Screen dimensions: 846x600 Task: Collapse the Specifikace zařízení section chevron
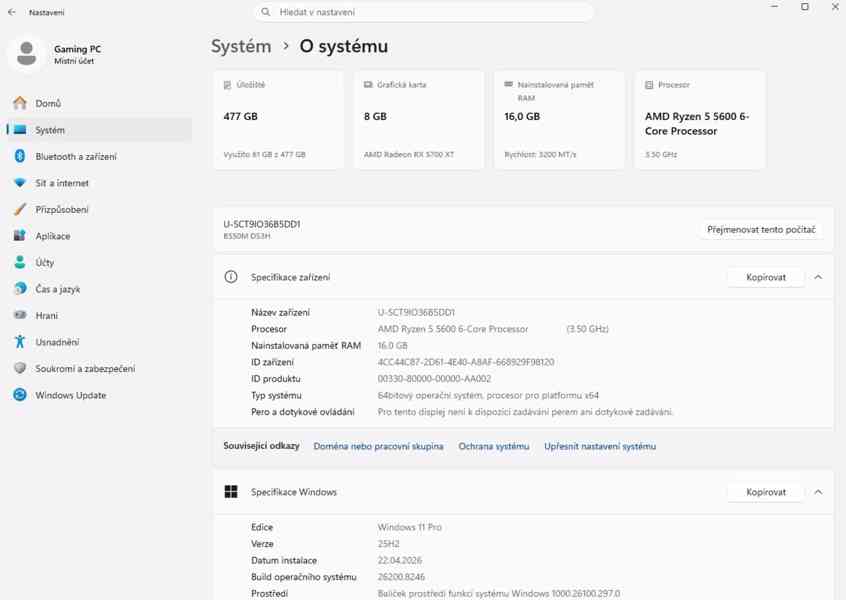click(x=818, y=277)
